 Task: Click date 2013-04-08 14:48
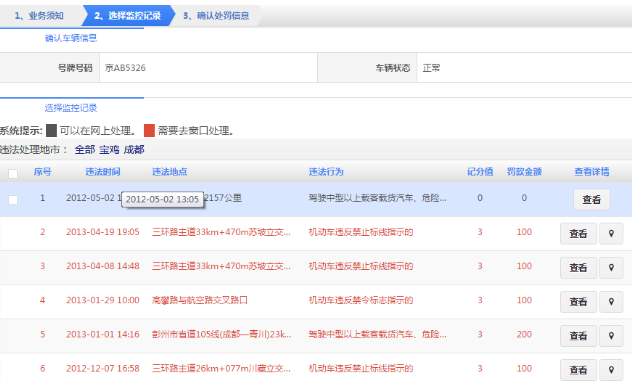[x=103, y=266]
